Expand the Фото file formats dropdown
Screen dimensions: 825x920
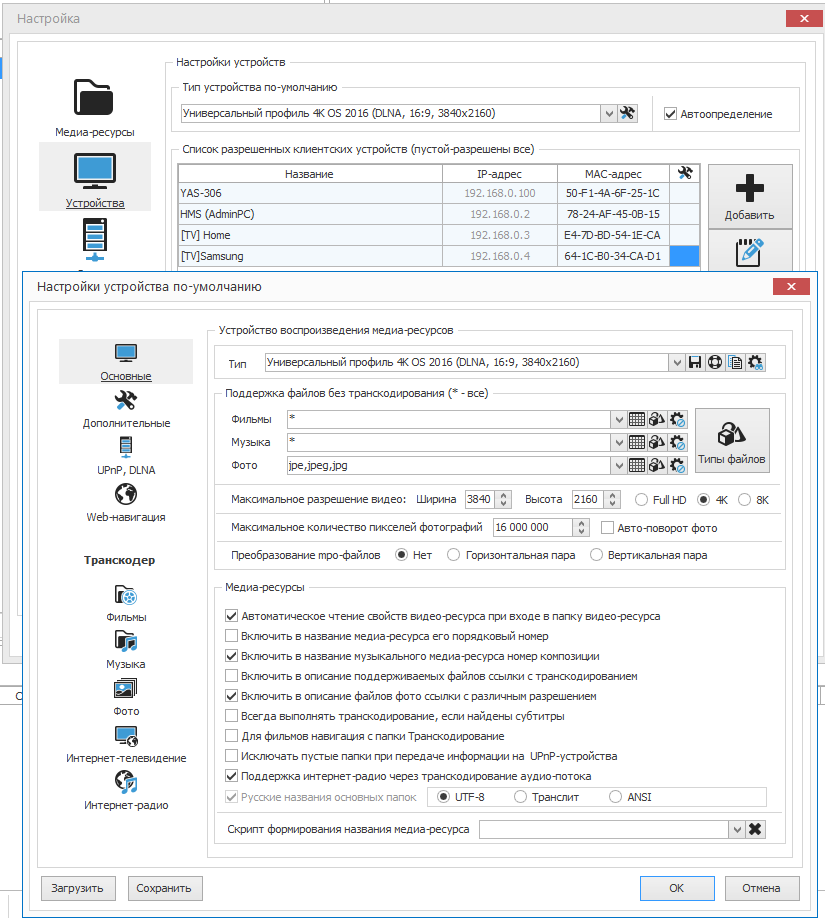619,465
